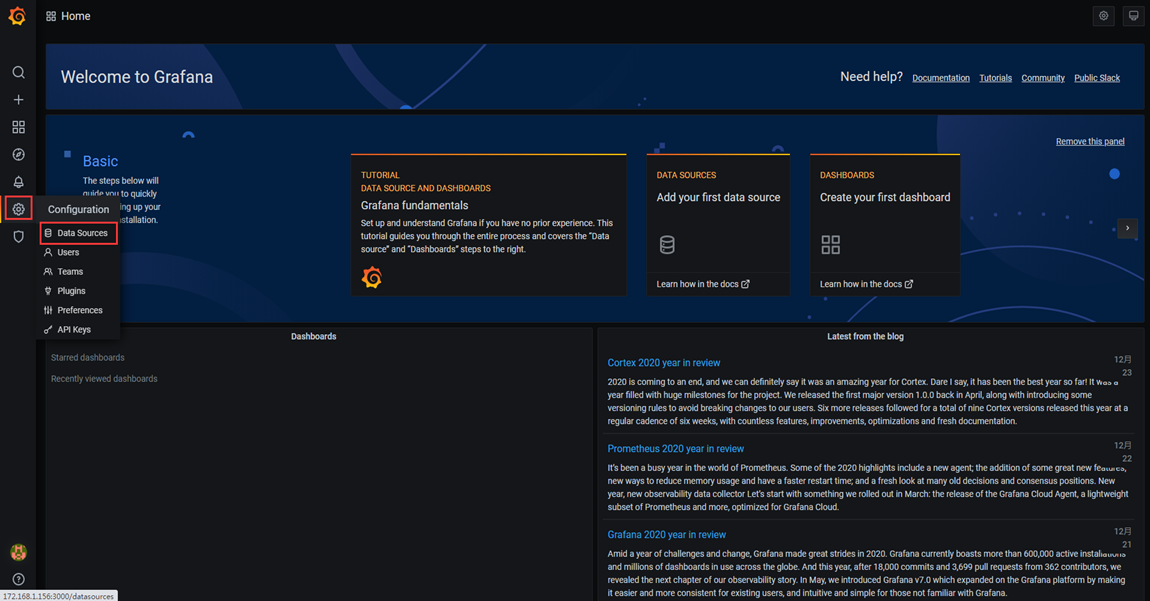Open the search magnifier in sidebar

[18, 72]
